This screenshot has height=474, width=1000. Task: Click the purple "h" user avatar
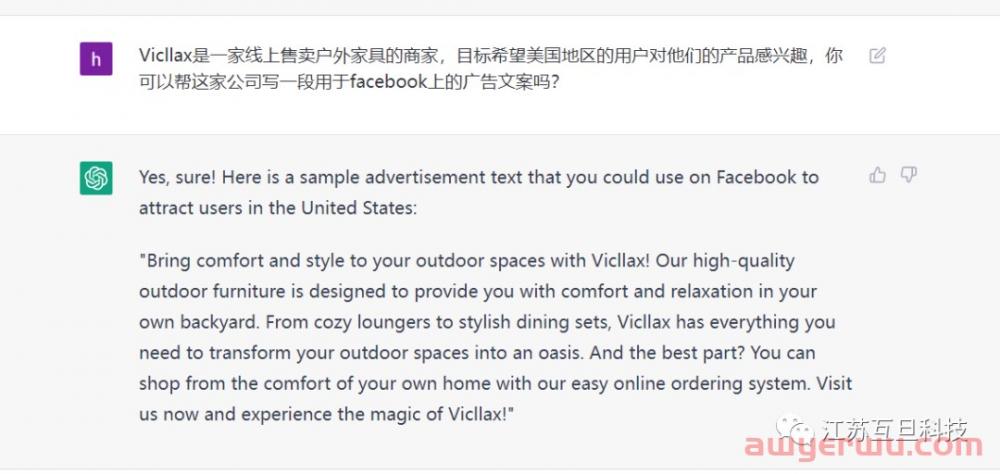96,59
